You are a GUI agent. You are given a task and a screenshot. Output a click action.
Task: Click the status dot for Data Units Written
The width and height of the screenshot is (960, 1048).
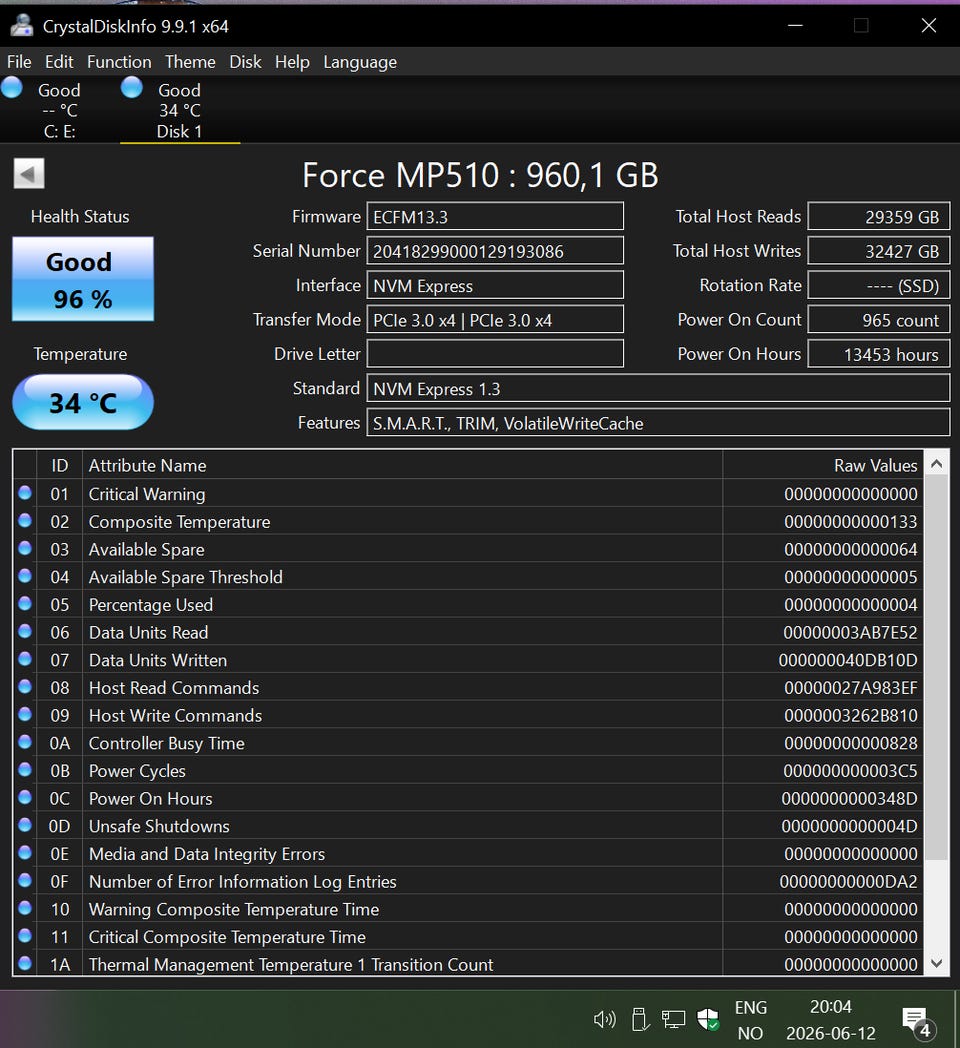[25, 659]
